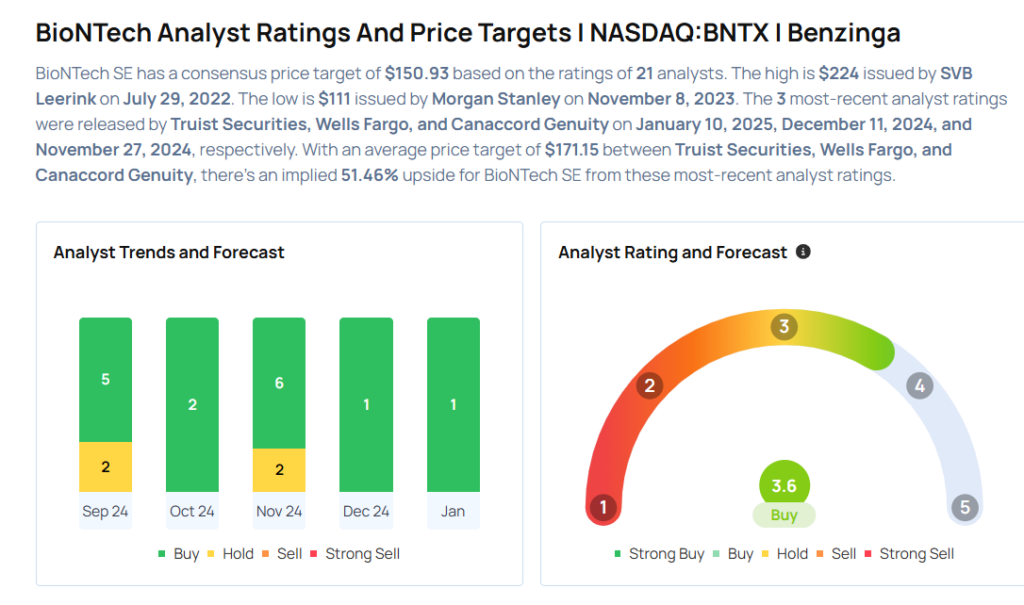The width and height of the screenshot is (1024, 605).
Task: Click the Sep 24 yellow Hold bar segment
Action: (106, 467)
